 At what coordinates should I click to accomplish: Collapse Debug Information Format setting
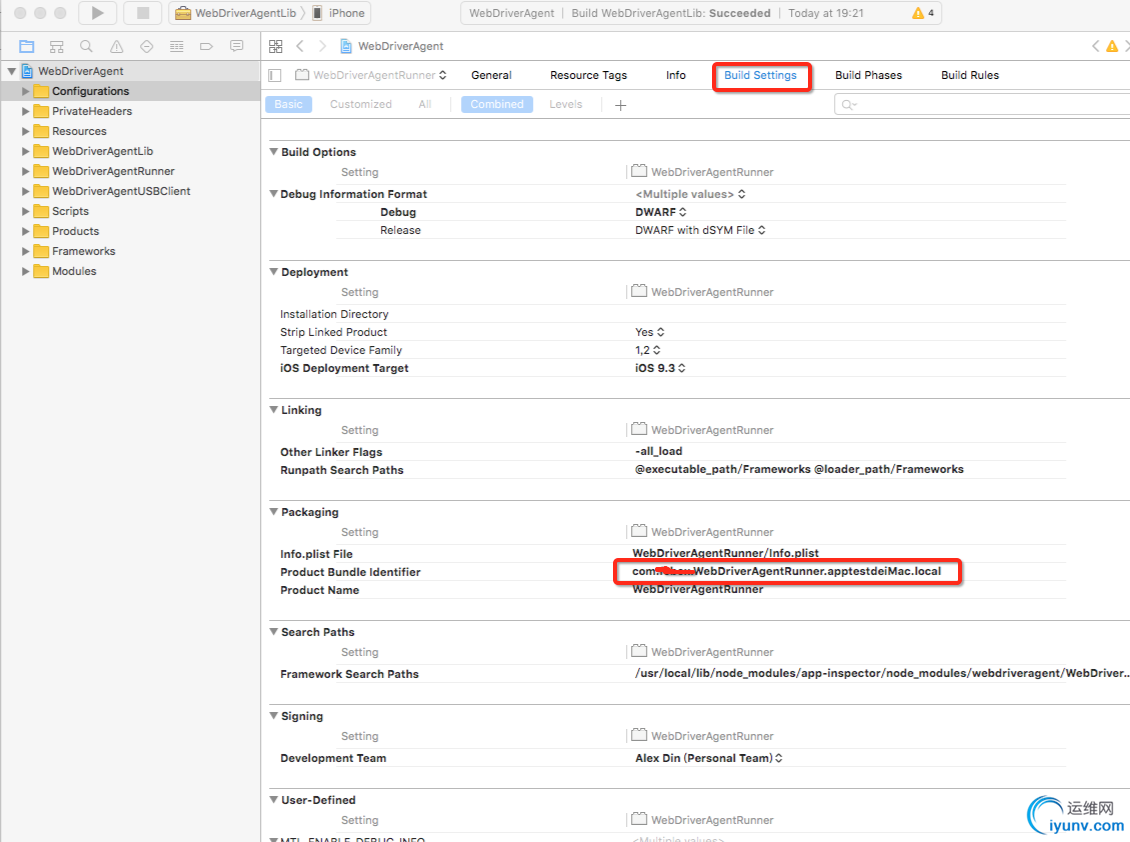coord(274,193)
